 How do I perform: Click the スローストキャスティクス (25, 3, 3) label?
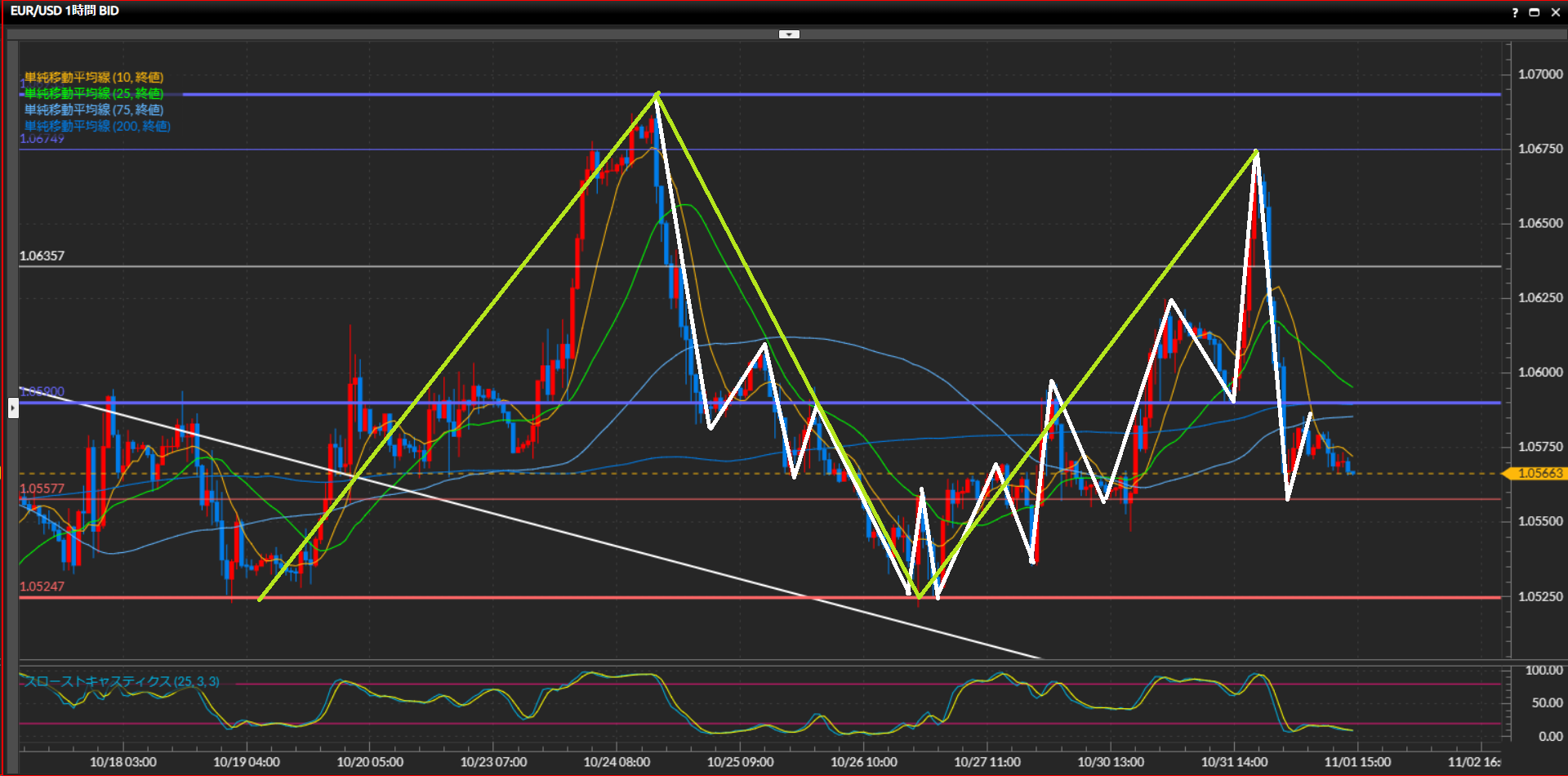(x=122, y=681)
